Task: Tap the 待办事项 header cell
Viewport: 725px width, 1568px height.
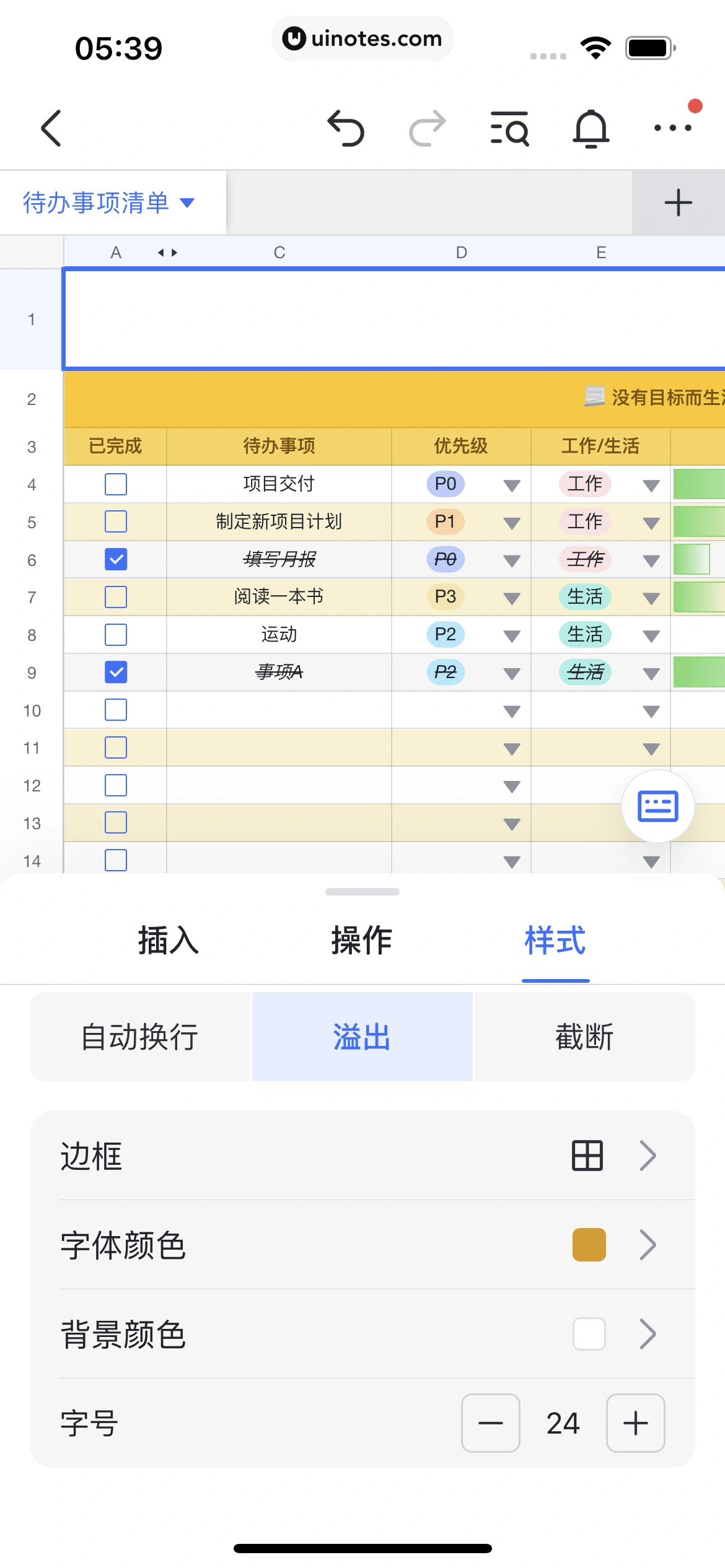Action: [279, 446]
